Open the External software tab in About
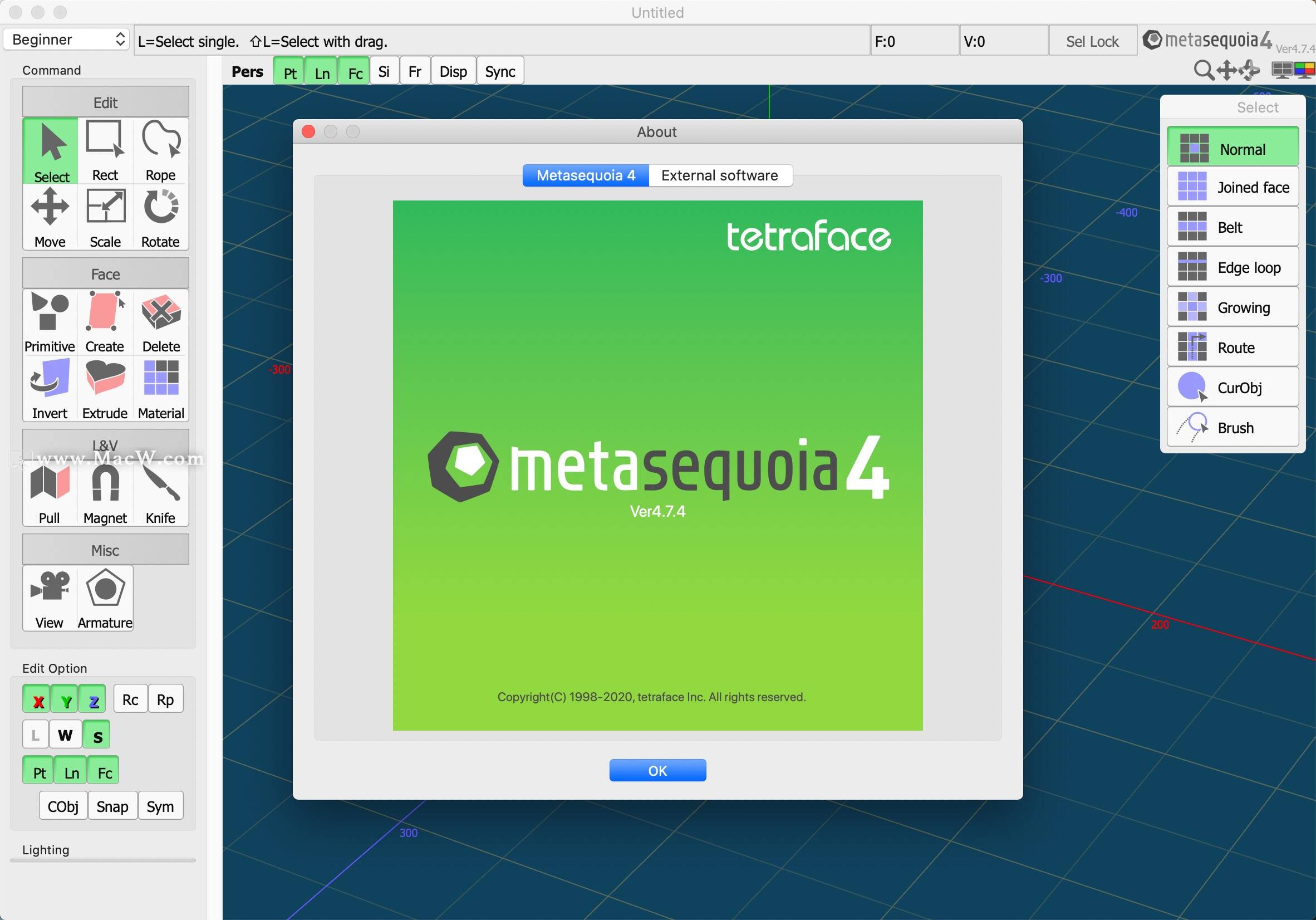The width and height of the screenshot is (1316, 920). click(720, 175)
